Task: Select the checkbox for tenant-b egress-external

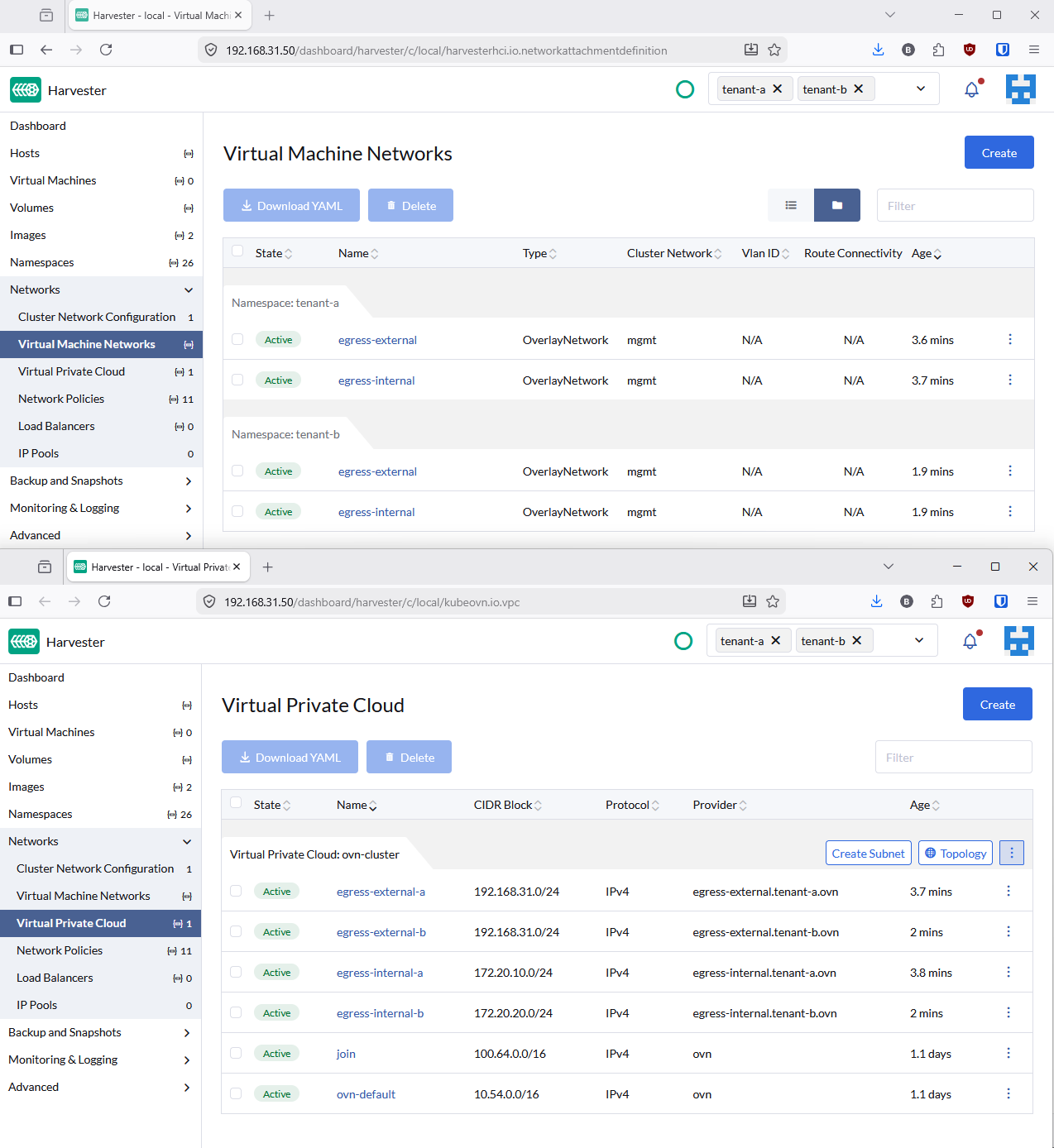Action: (x=237, y=470)
